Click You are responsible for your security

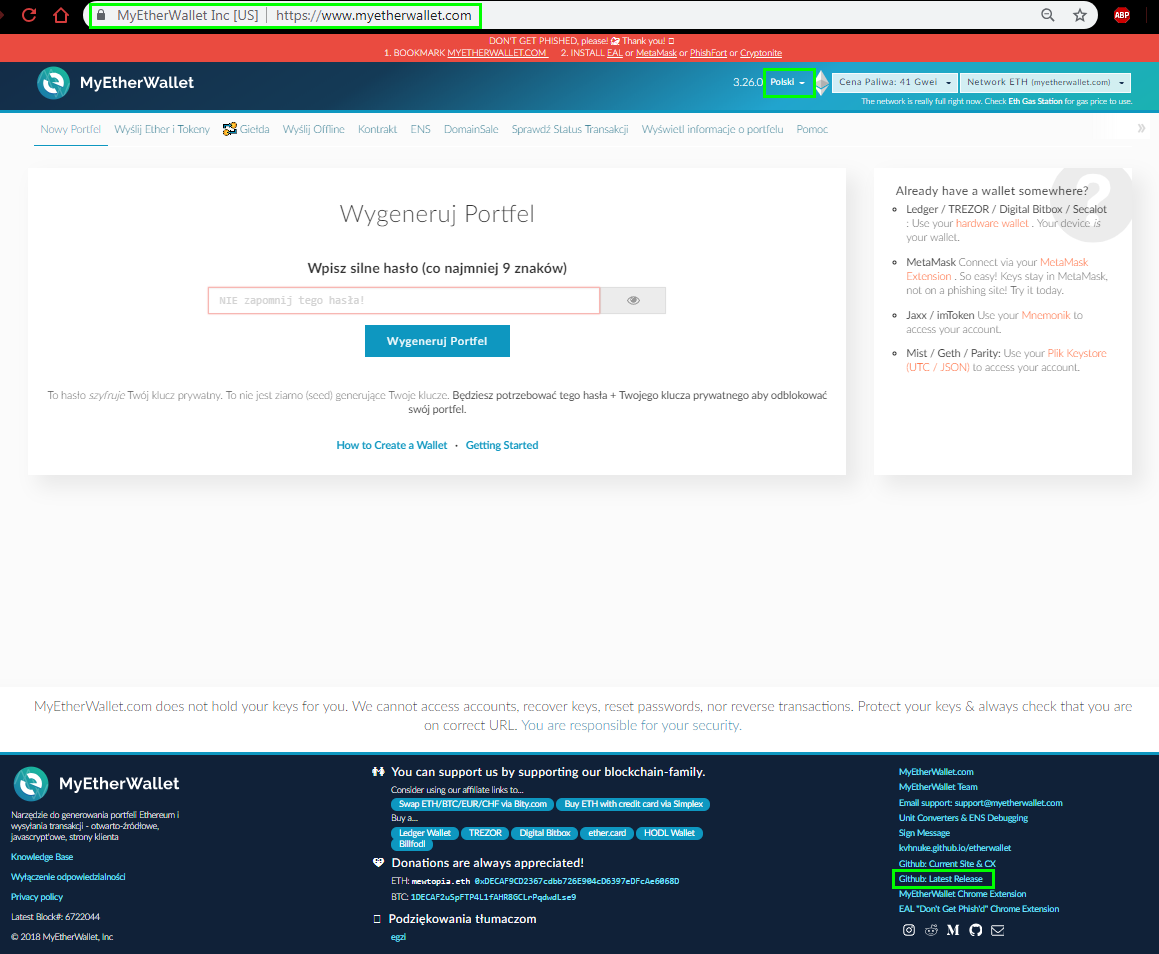[x=631, y=726]
